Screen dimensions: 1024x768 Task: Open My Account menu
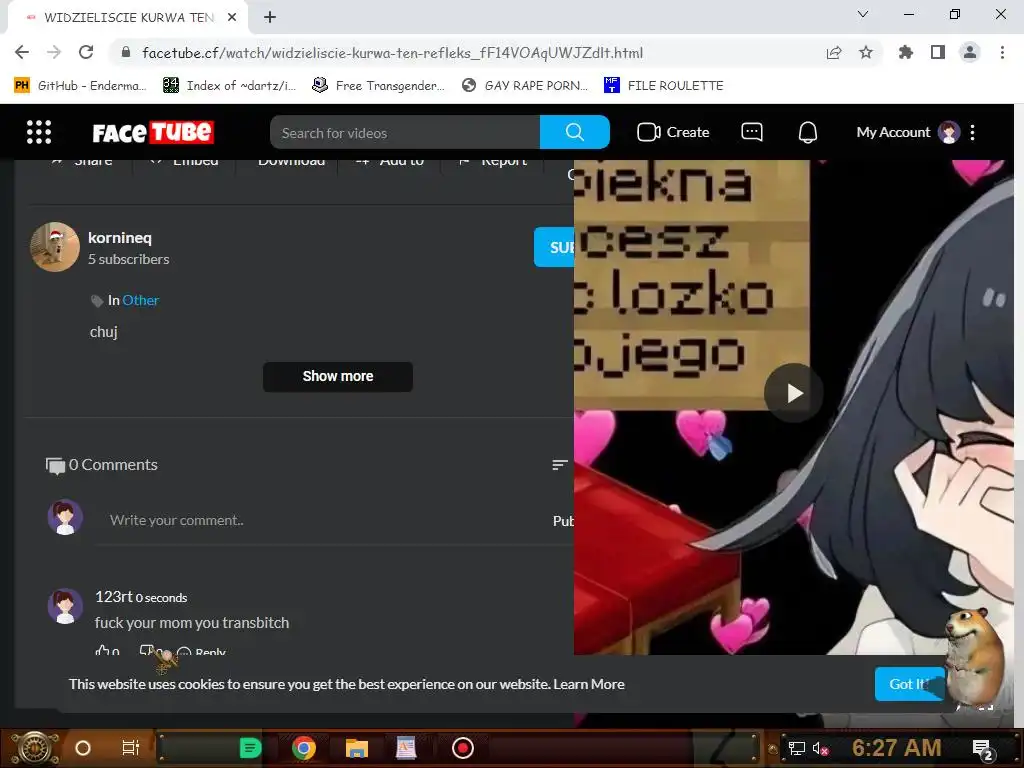[908, 132]
